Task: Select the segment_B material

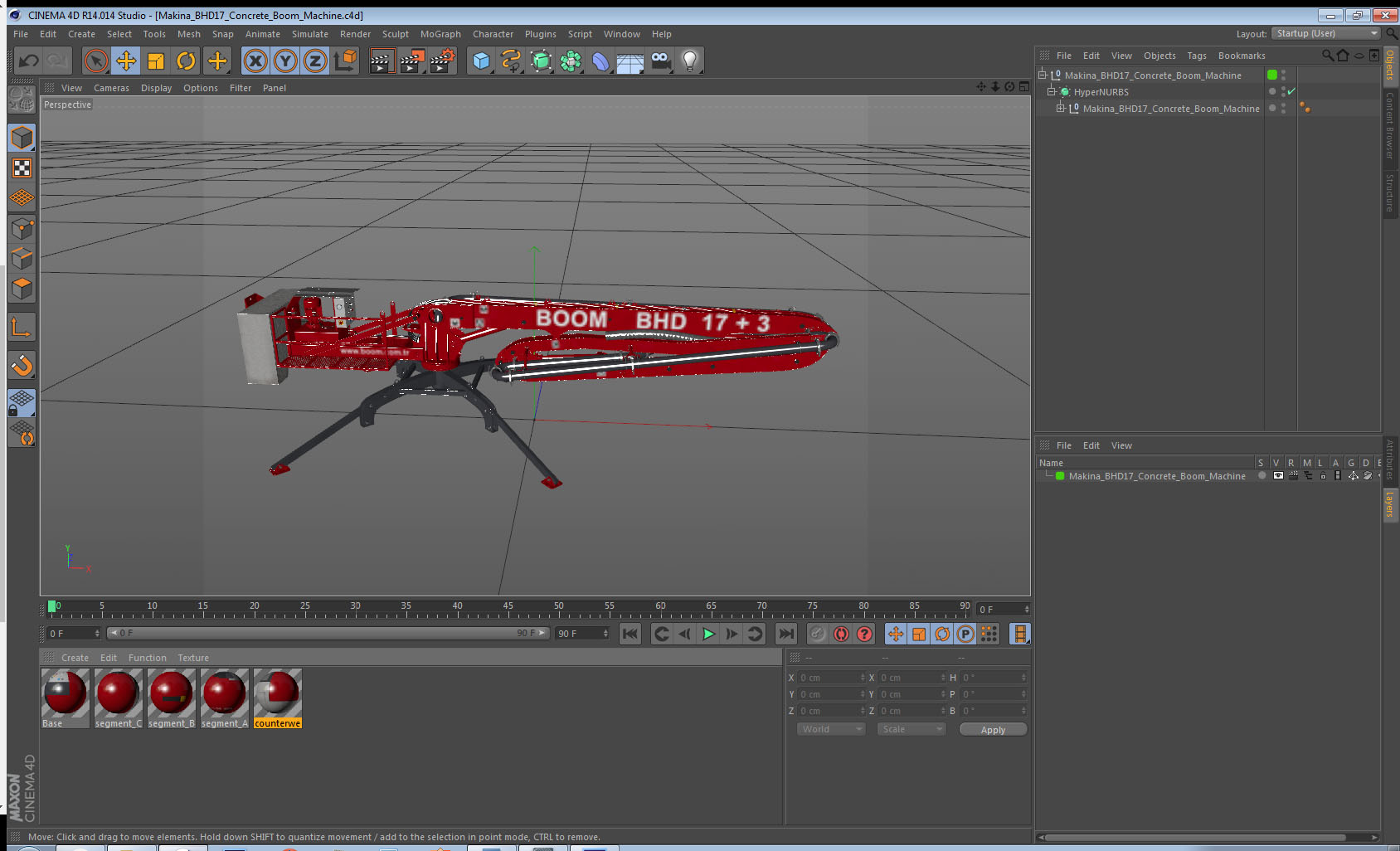Action: coord(172,699)
